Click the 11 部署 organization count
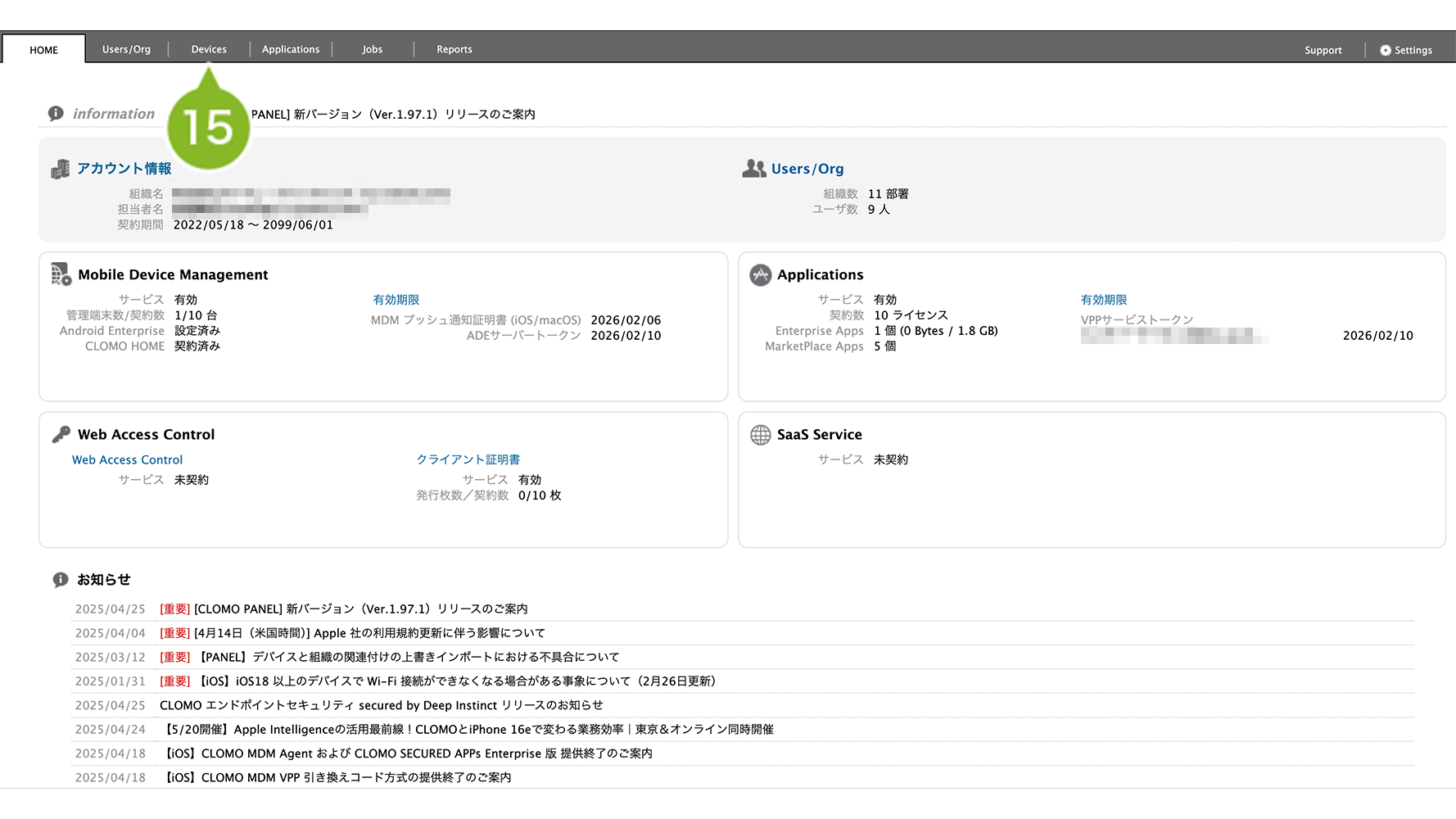Screen dimensions: 1456x819 coord(889,193)
